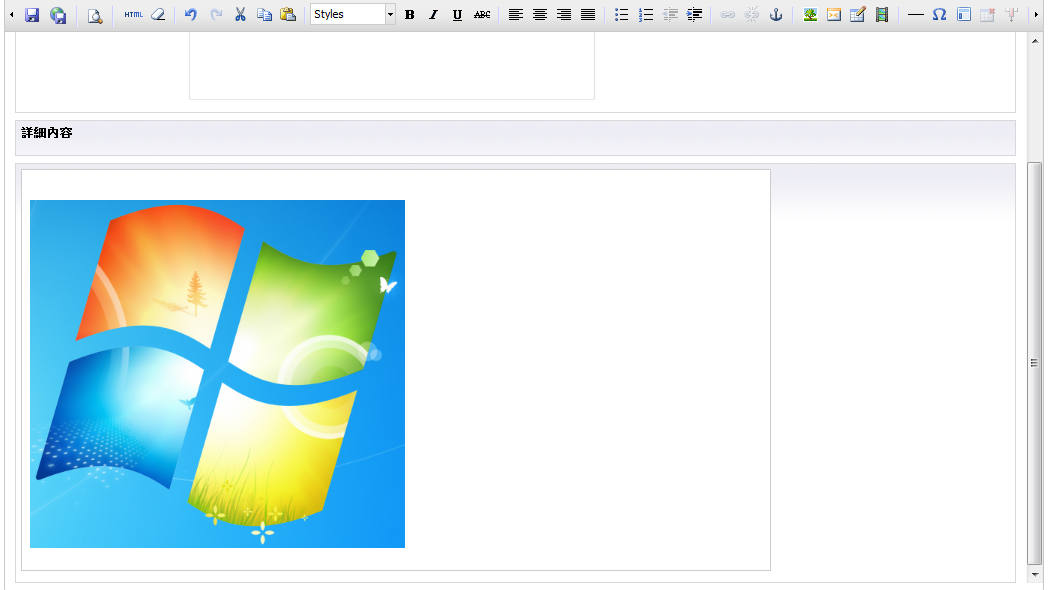Justify text fully
Viewport: 1052px width, 590px height.
(588, 14)
